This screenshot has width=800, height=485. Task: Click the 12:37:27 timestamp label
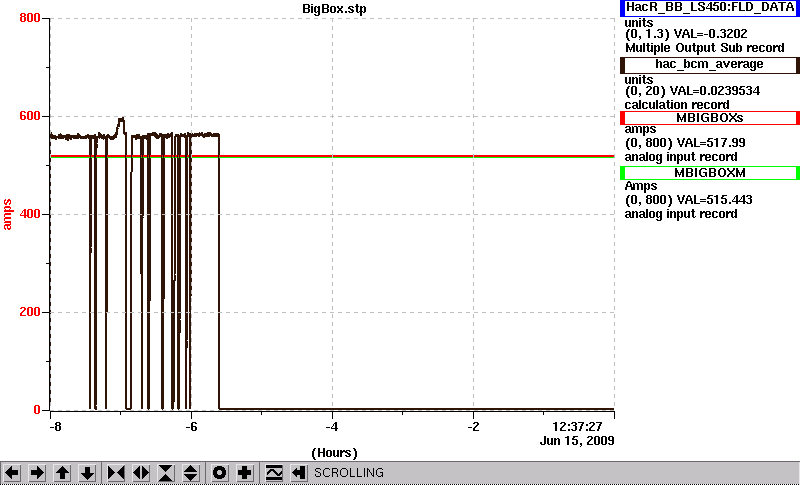(578, 426)
